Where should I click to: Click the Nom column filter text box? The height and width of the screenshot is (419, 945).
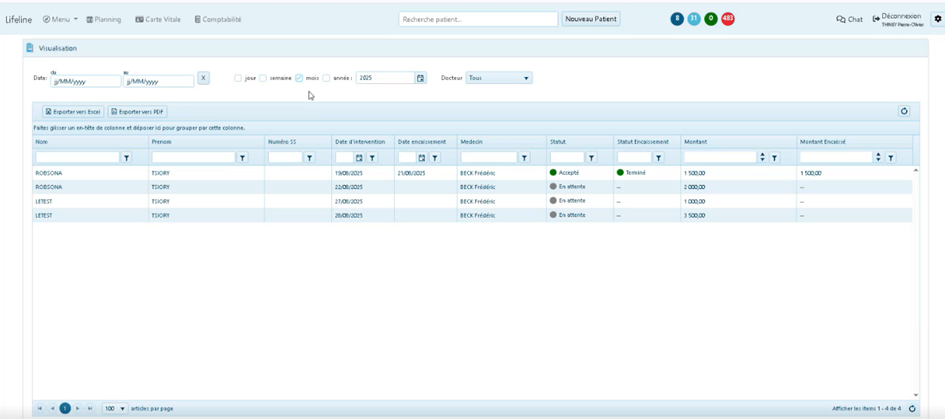point(78,157)
